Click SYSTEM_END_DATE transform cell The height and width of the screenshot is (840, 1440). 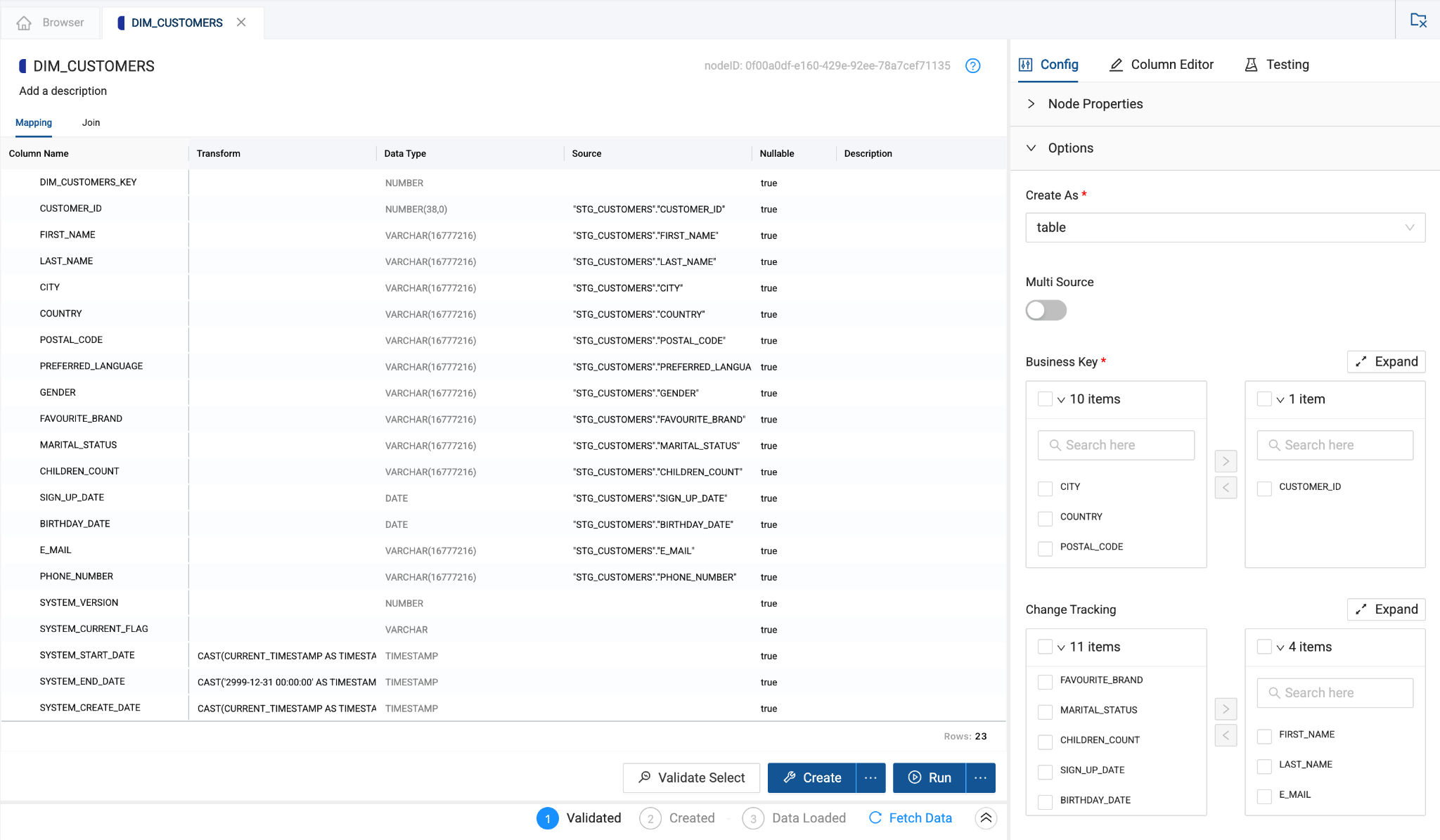283,682
